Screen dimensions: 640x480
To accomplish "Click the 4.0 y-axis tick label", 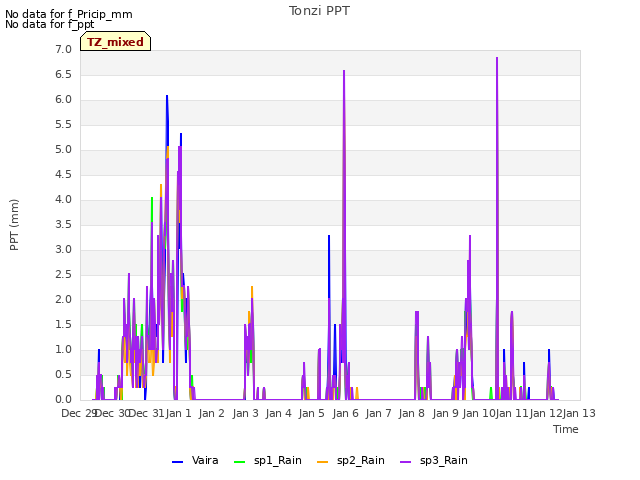I will (x=63, y=200).
